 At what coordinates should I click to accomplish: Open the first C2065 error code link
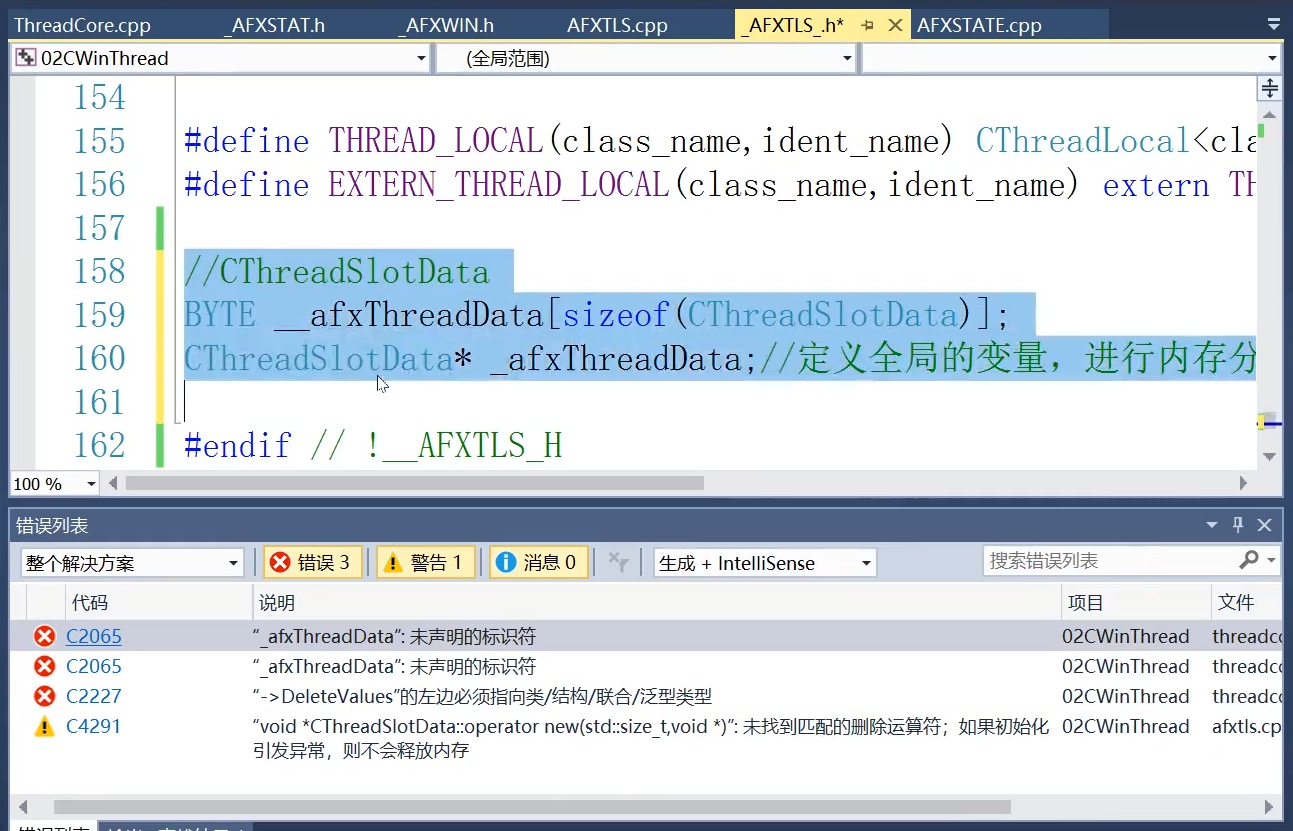pyautogui.click(x=94, y=636)
